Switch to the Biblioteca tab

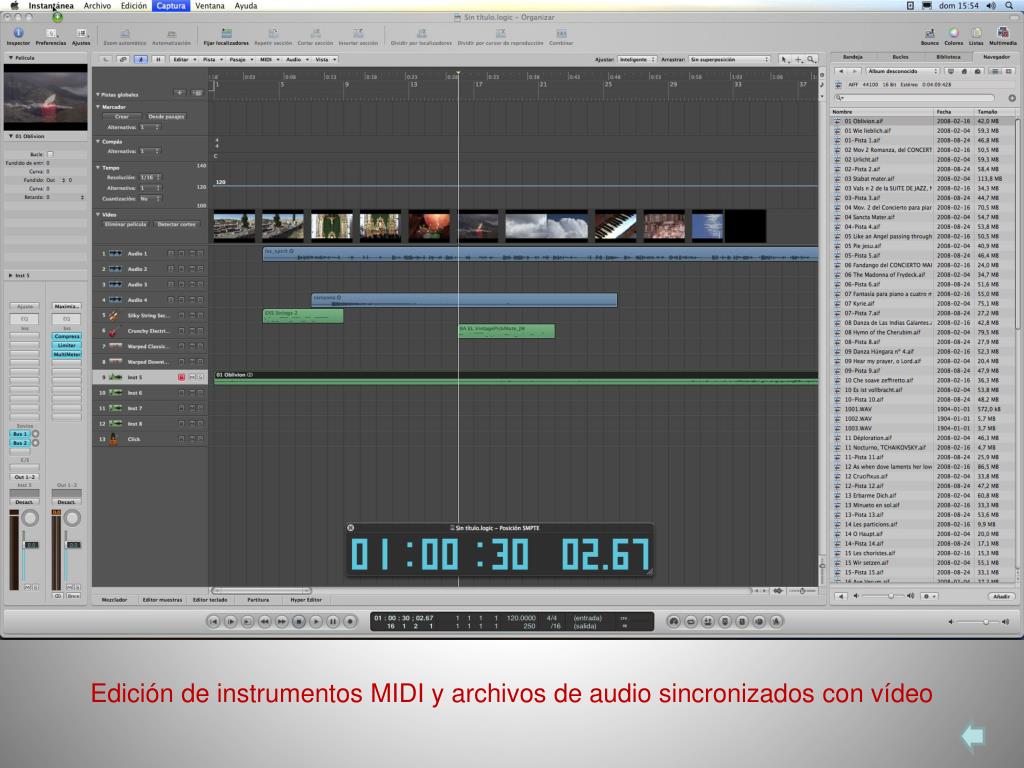(948, 57)
